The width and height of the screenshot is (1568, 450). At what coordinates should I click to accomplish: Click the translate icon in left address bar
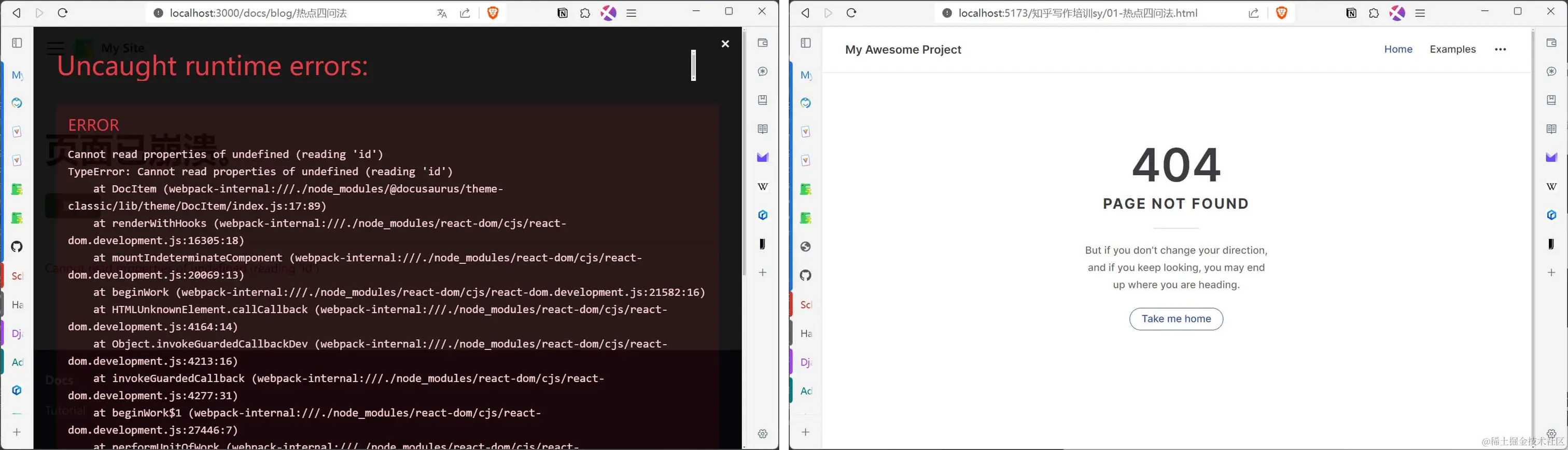pyautogui.click(x=442, y=13)
